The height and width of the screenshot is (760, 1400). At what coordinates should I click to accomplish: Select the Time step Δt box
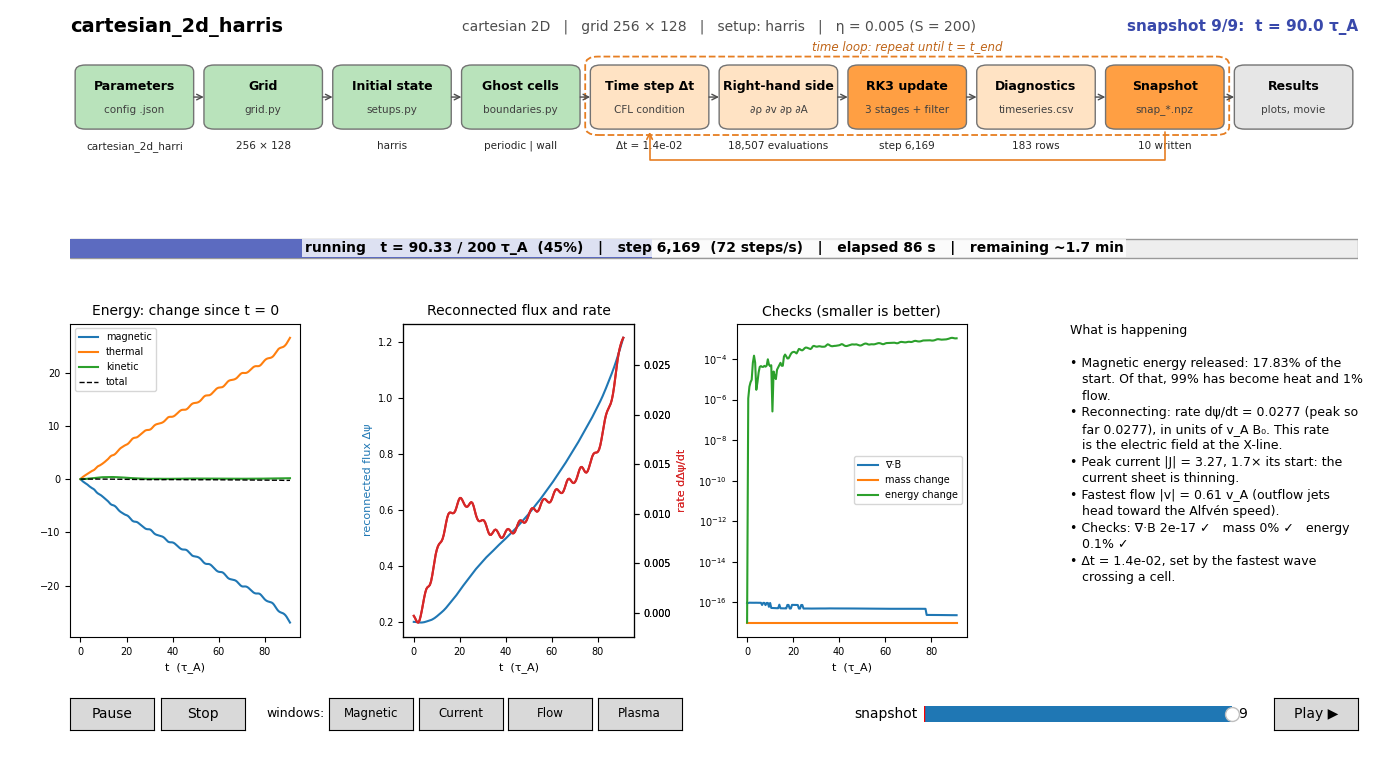tap(650, 97)
